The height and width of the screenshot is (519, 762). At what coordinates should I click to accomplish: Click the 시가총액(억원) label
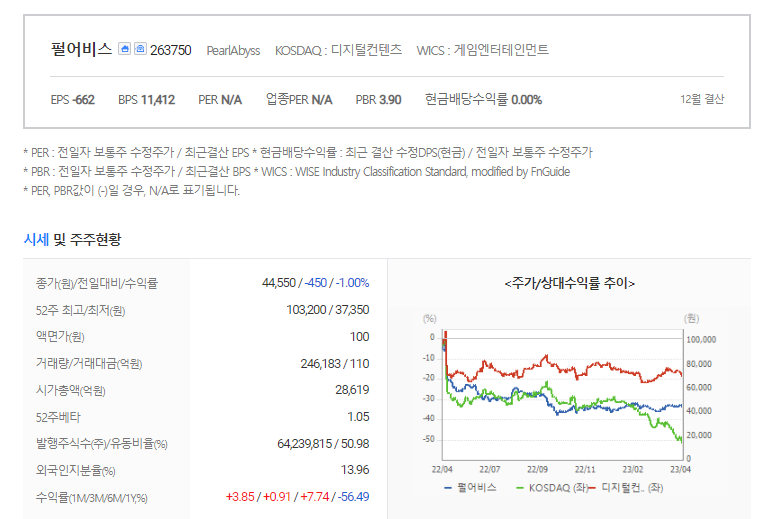70,390
